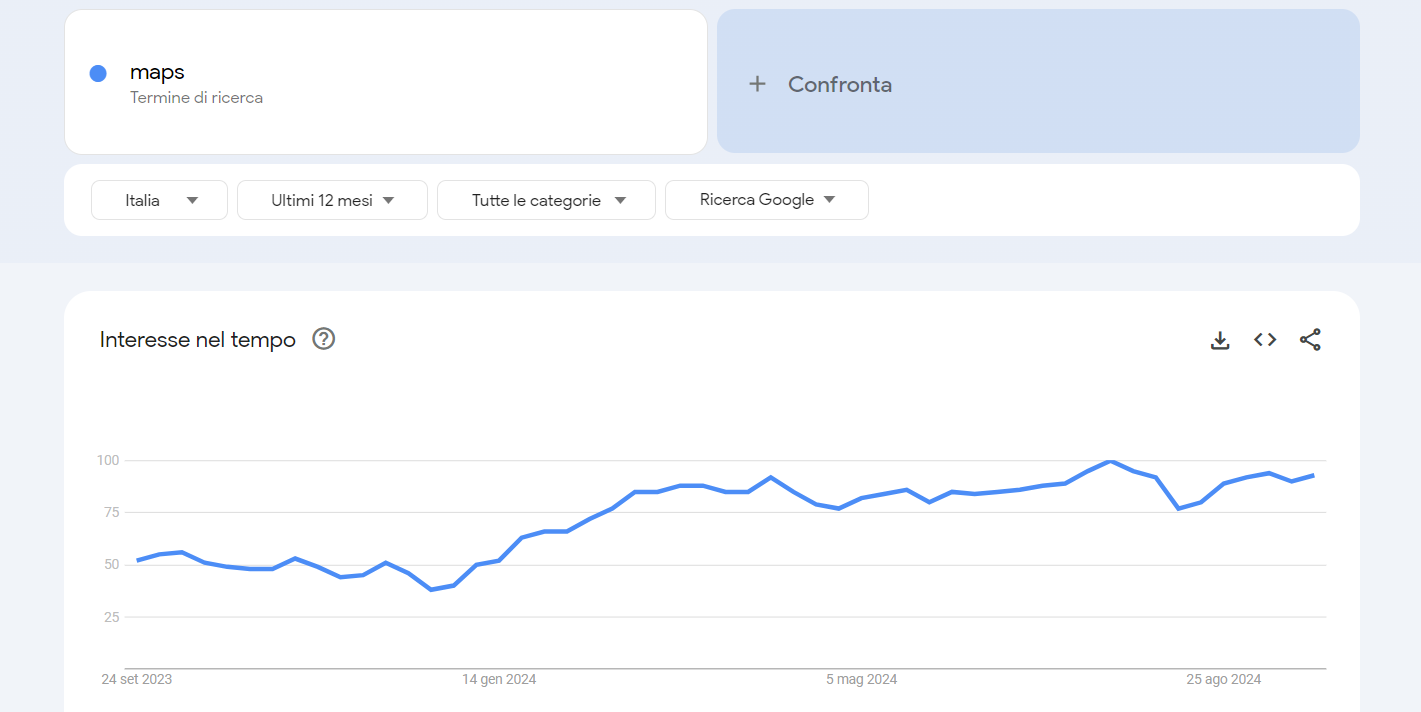Click the plus icon beside Confronta
The image size is (1421, 712).
(x=757, y=84)
